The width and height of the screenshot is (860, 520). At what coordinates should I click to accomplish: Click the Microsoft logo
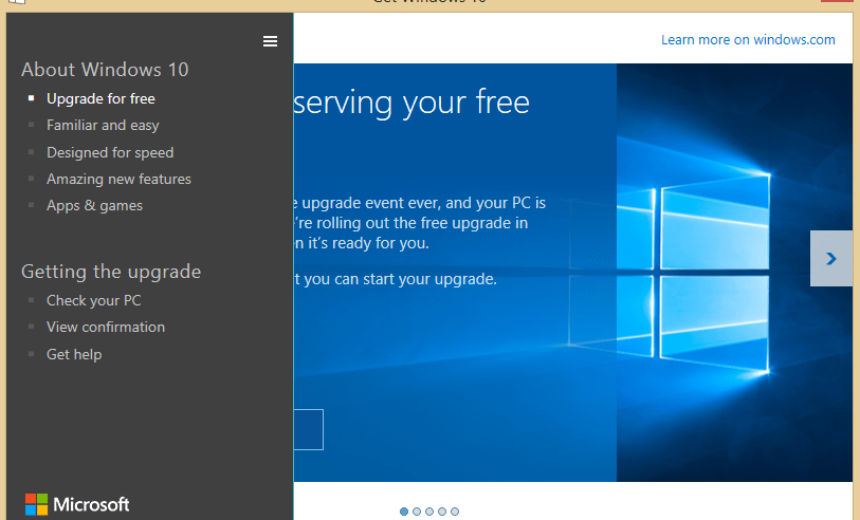[x=77, y=505]
